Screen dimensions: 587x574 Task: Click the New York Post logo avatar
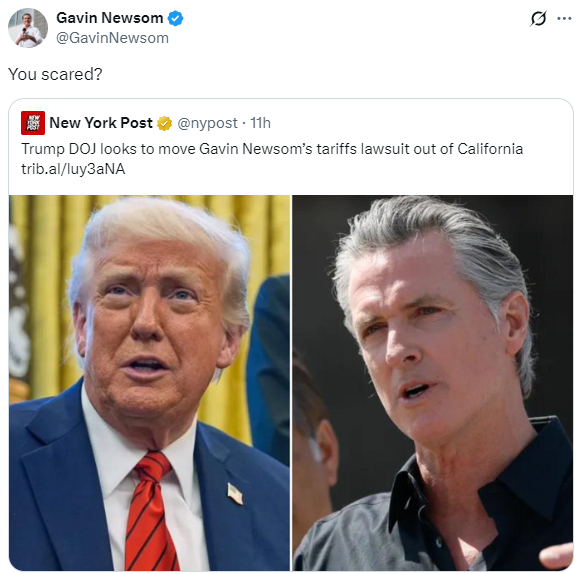coord(33,123)
